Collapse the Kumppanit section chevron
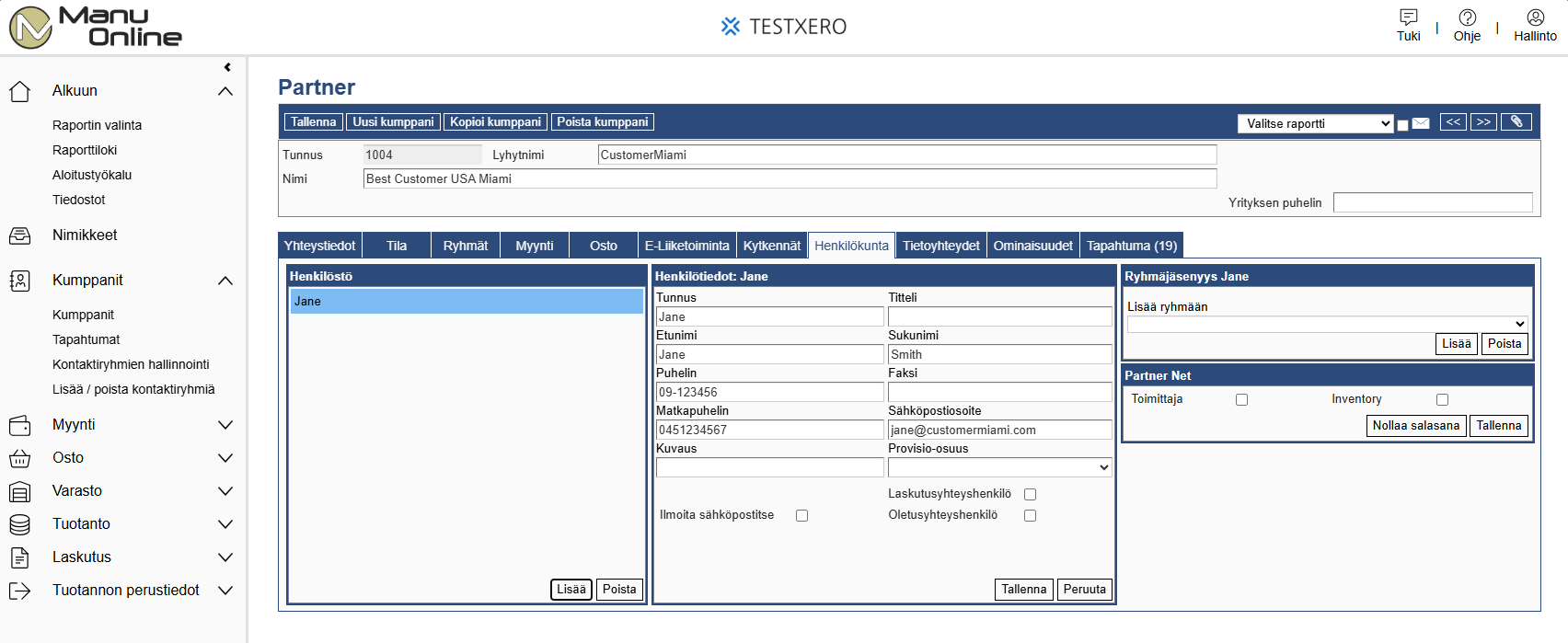Screen dimensions: 1568x643 (x=225, y=281)
